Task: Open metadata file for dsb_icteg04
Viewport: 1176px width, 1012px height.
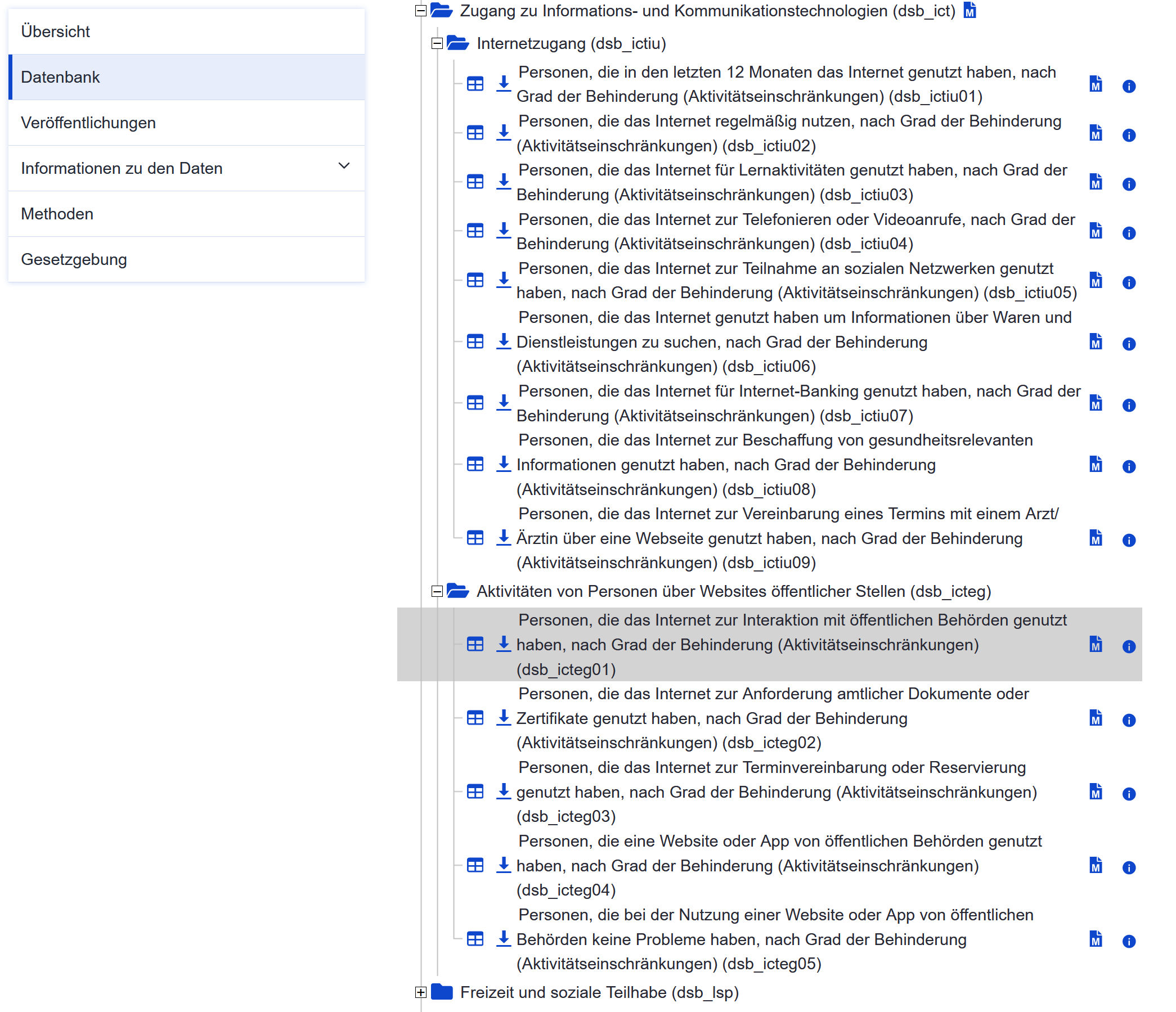Action: pyautogui.click(x=1096, y=865)
